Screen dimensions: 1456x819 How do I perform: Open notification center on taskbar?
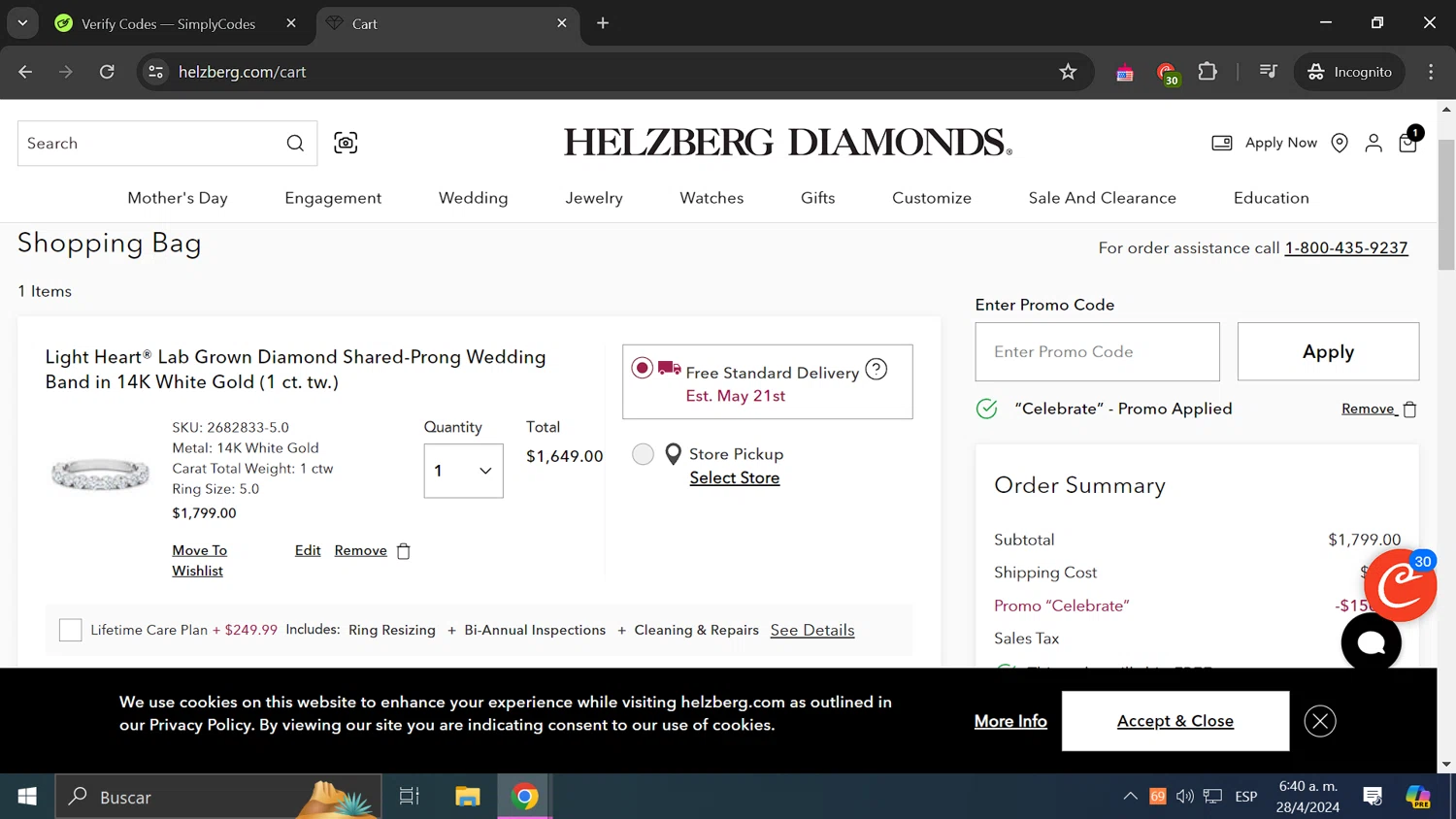[x=1373, y=797]
